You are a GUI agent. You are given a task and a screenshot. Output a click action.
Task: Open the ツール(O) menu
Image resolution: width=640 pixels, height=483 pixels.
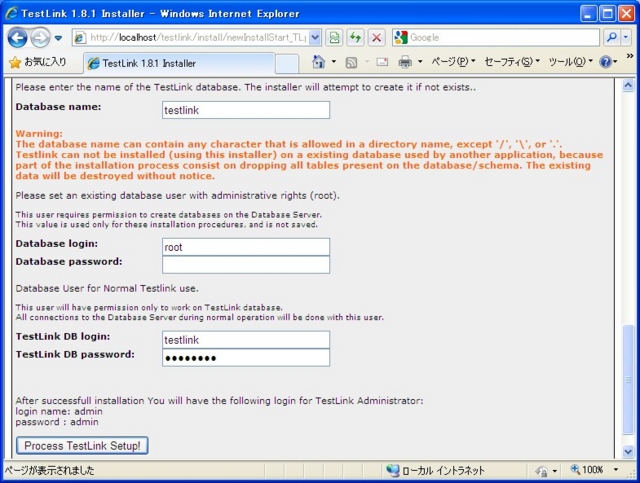[x=571, y=62]
